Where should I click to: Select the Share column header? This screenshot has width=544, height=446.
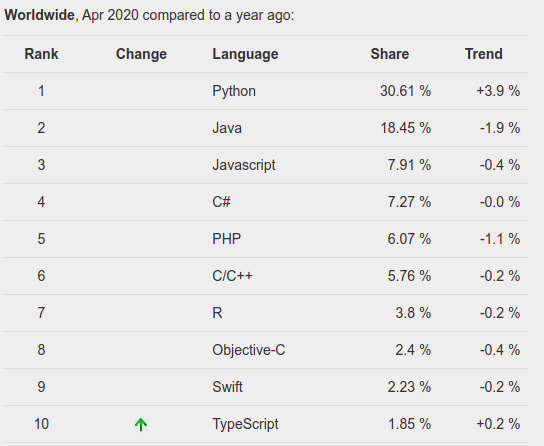390,54
